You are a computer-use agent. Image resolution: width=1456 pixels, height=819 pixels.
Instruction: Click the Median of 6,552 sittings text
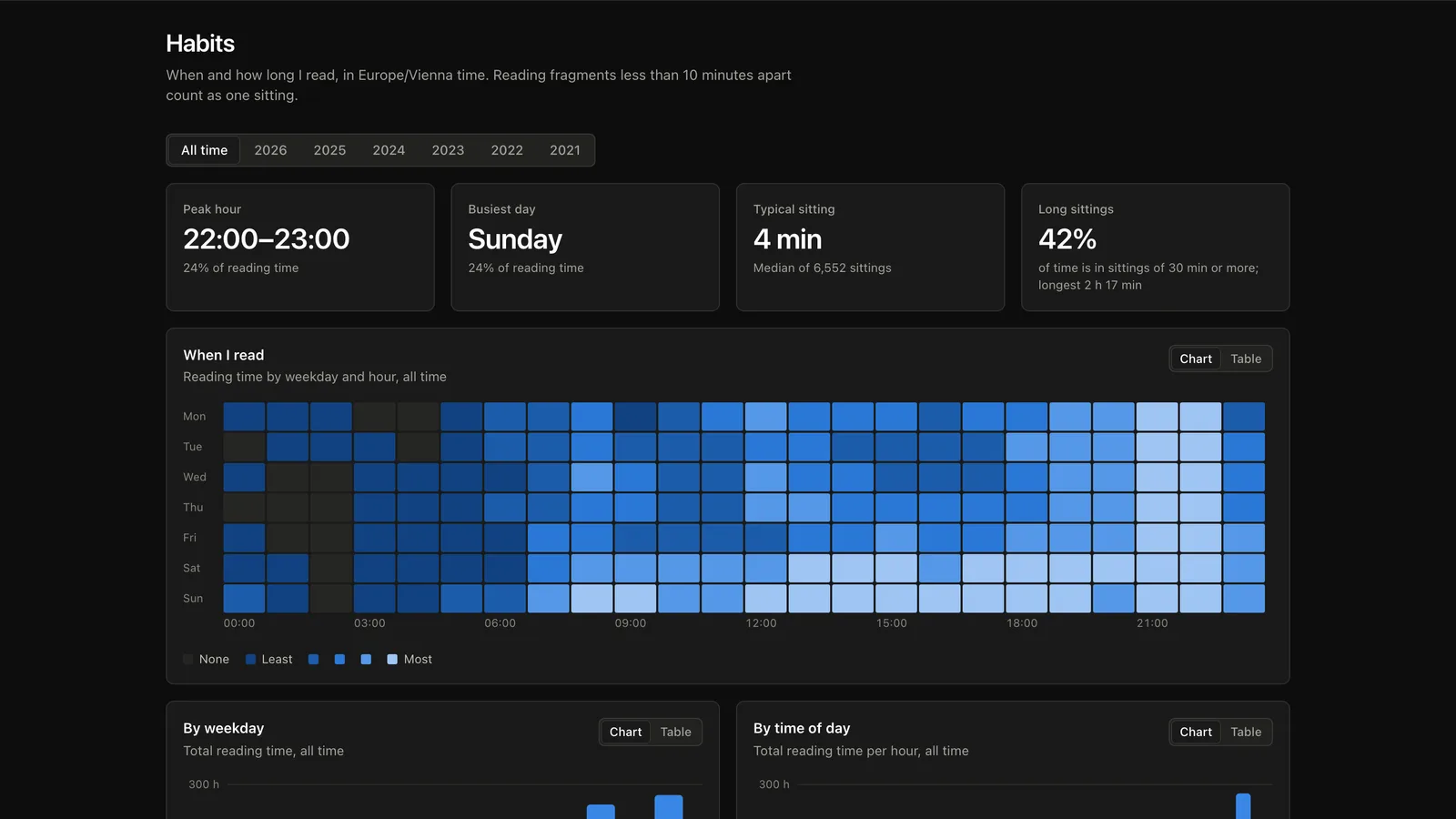pyautogui.click(x=823, y=268)
